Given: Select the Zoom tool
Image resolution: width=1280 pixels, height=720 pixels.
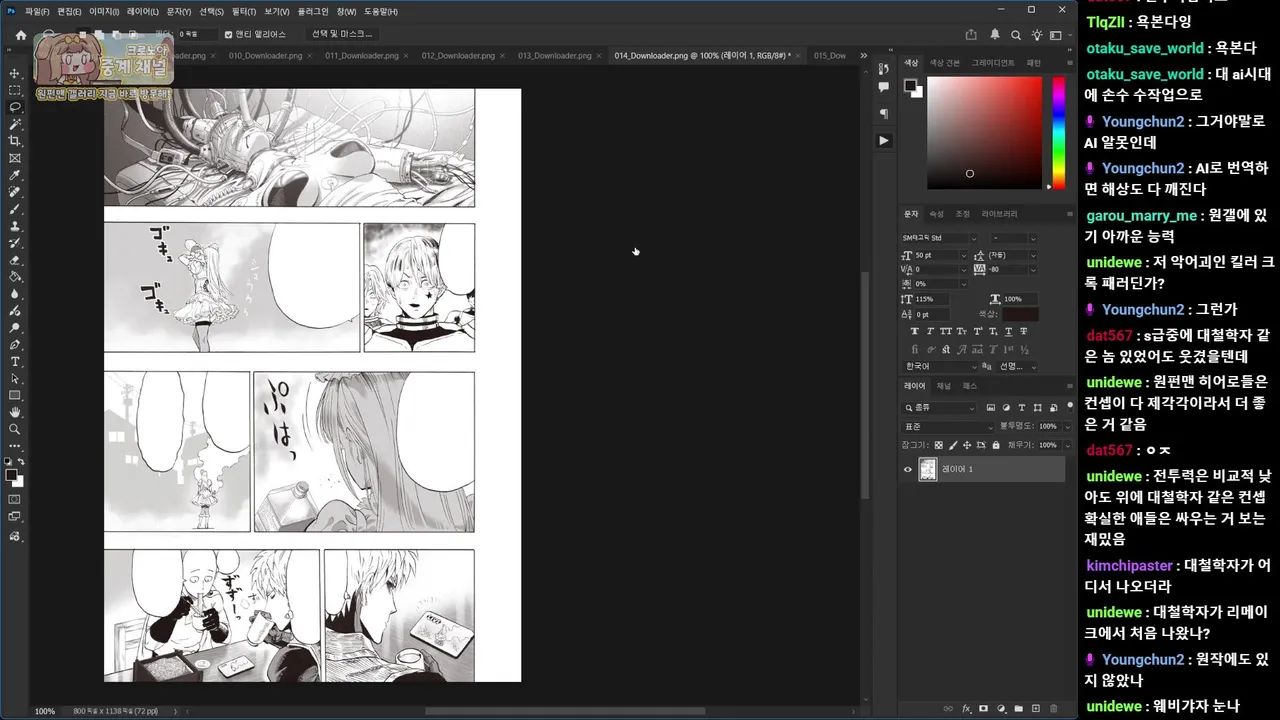Looking at the screenshot, I should pos(15,429).
